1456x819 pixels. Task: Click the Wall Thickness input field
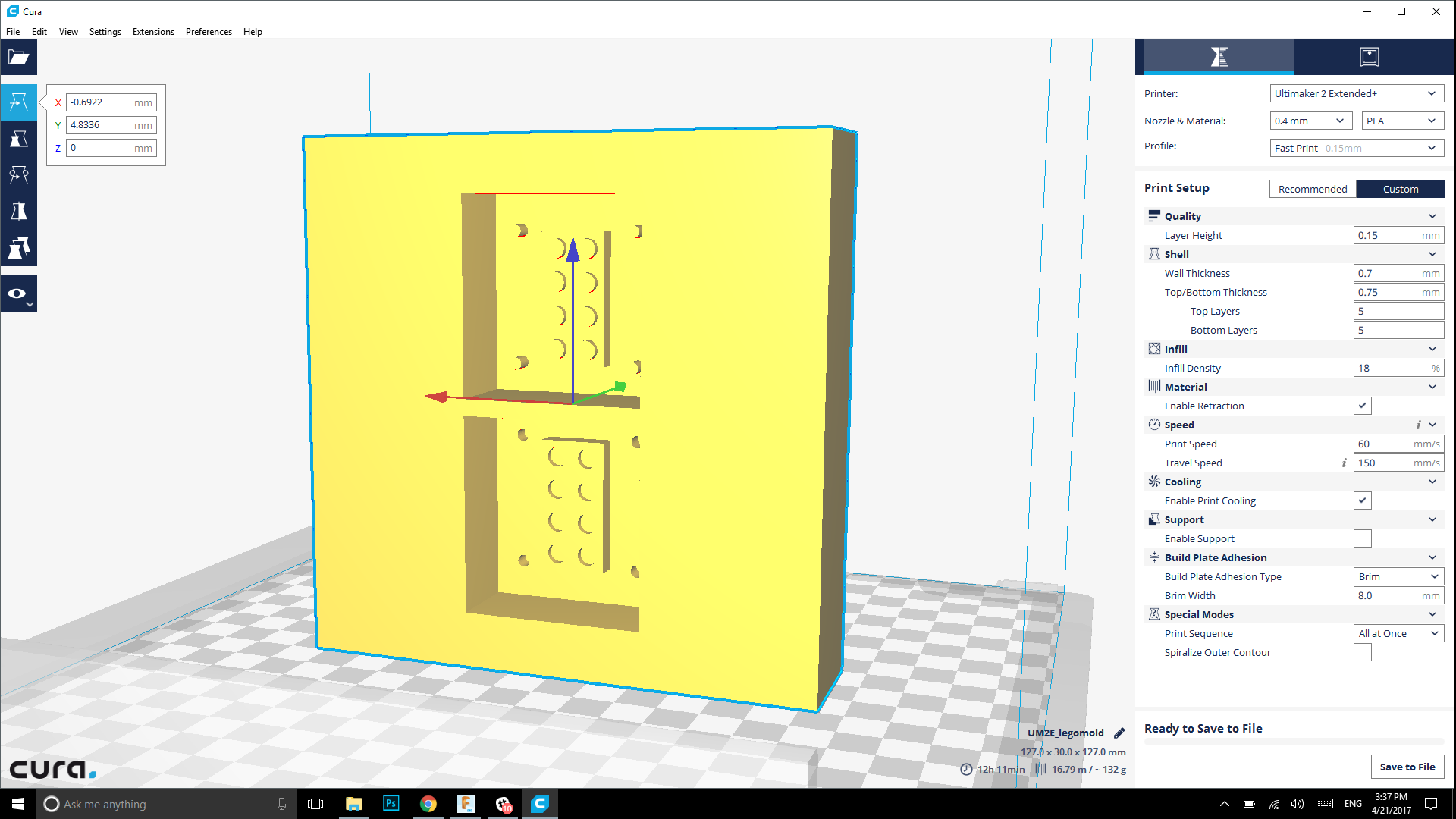pos(1398,273)
